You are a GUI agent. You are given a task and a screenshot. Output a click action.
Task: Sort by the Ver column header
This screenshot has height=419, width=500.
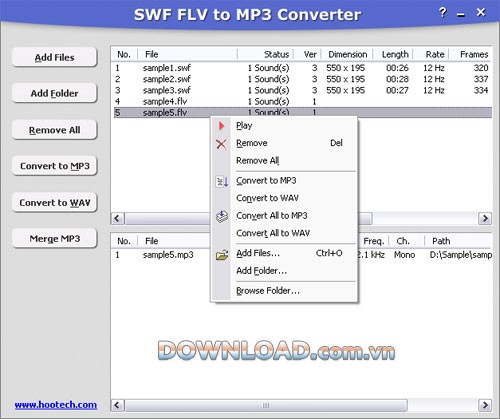click(x=307, y=54)
